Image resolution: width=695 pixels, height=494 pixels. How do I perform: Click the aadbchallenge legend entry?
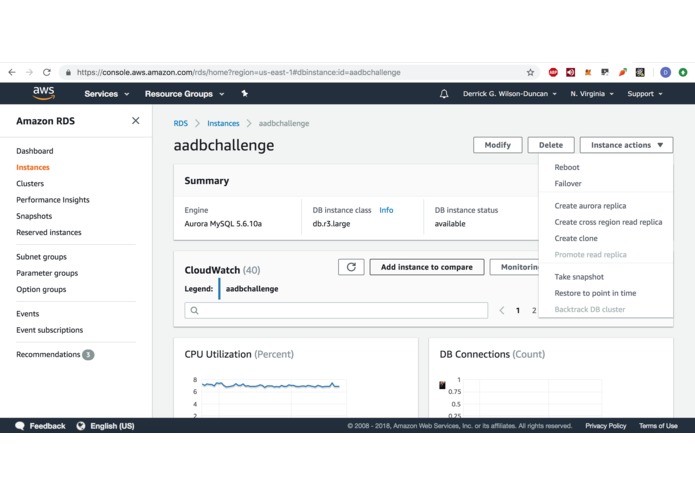(x=252, y=289)
